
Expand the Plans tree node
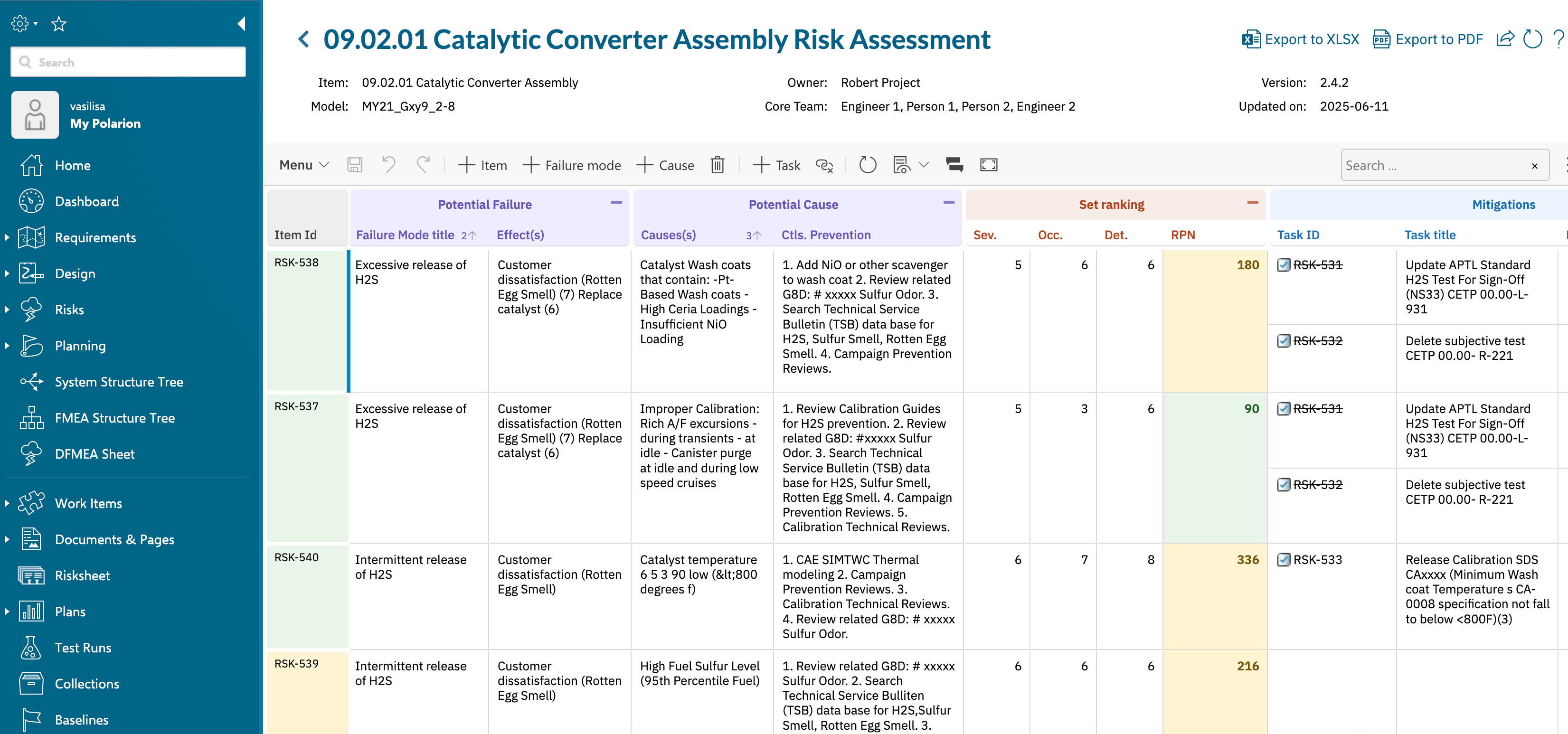tap(7, 612)
